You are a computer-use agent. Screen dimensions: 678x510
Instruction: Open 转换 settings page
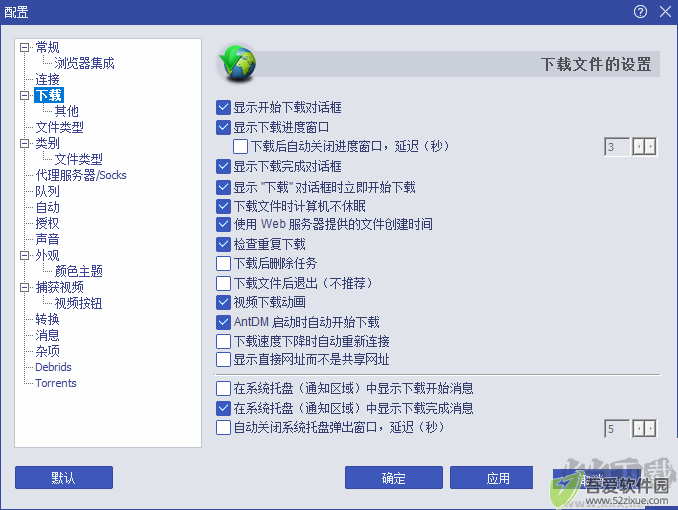[x=47, y=319]
